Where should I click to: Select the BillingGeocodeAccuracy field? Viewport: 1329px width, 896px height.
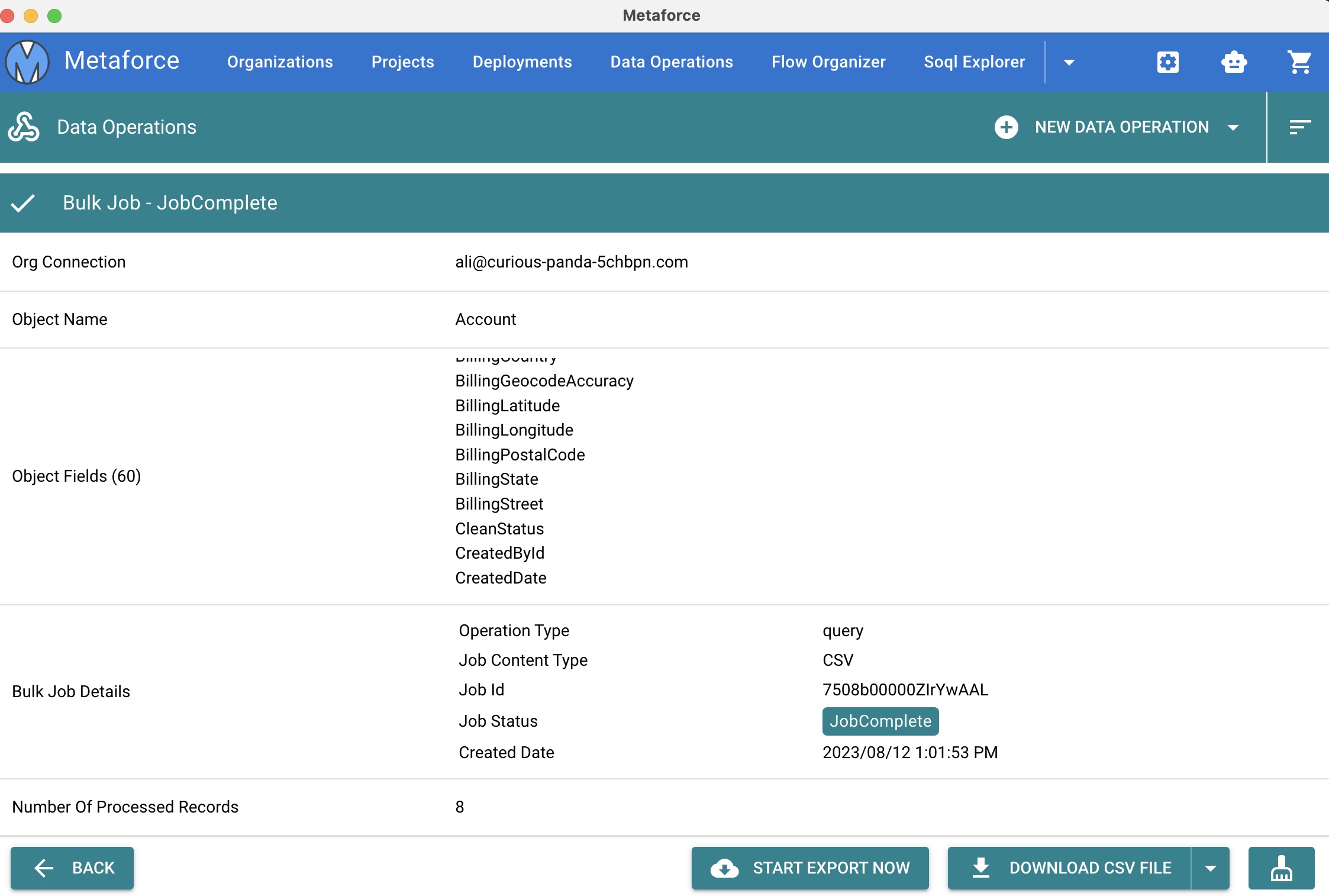coord(544,381)
